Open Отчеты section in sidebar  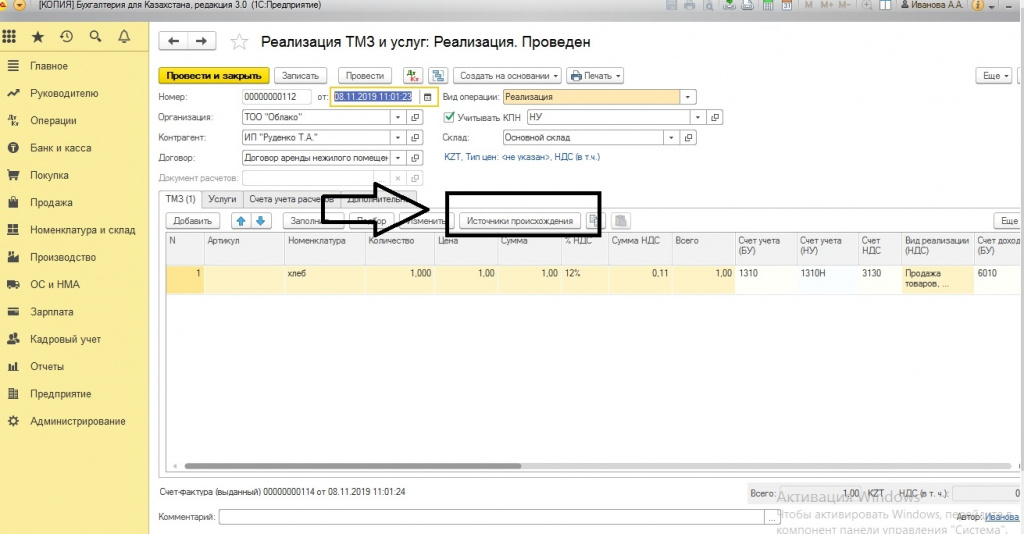click(x=47, y=367)
